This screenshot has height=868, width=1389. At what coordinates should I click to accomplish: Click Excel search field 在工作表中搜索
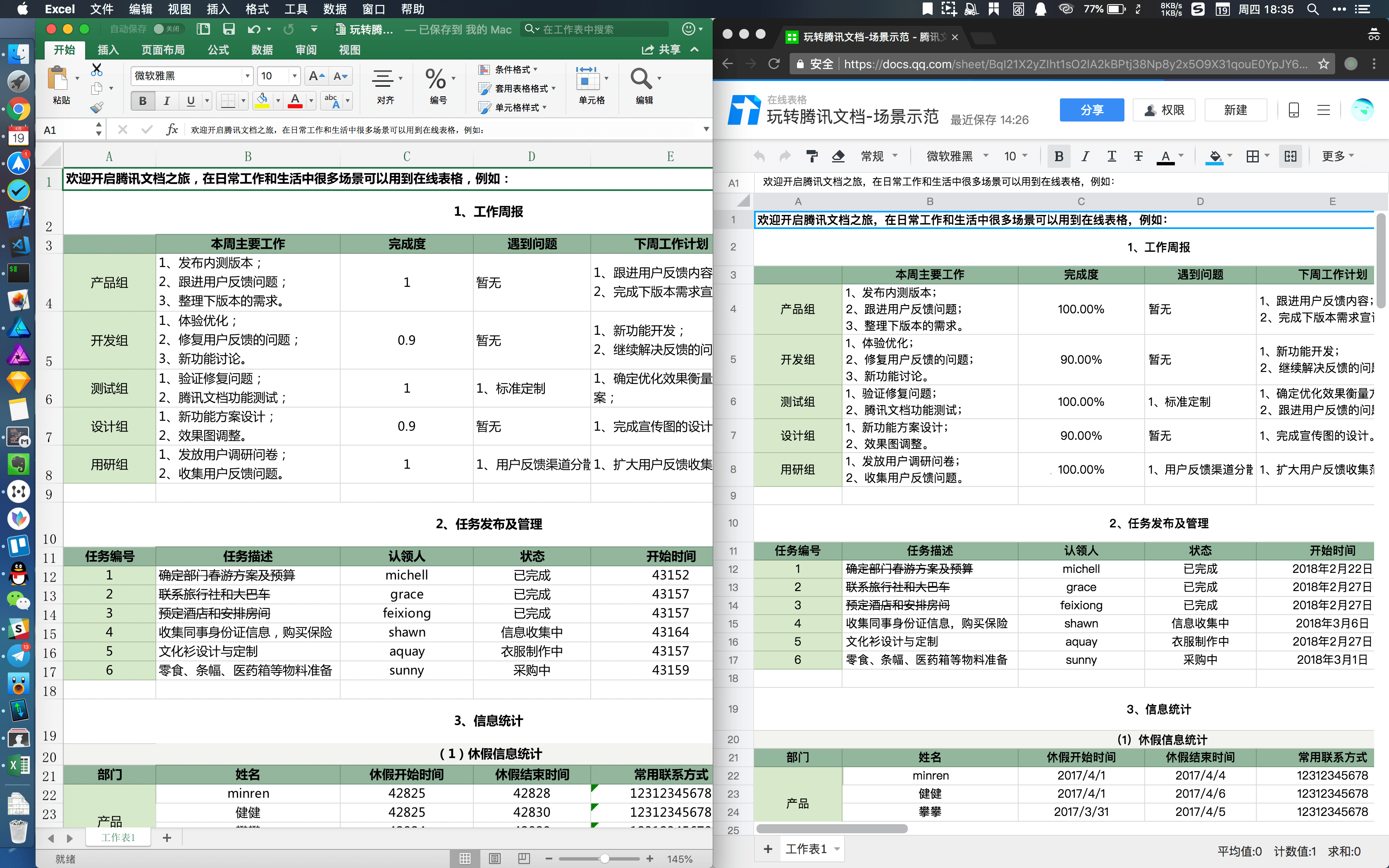tap(594, 29)
